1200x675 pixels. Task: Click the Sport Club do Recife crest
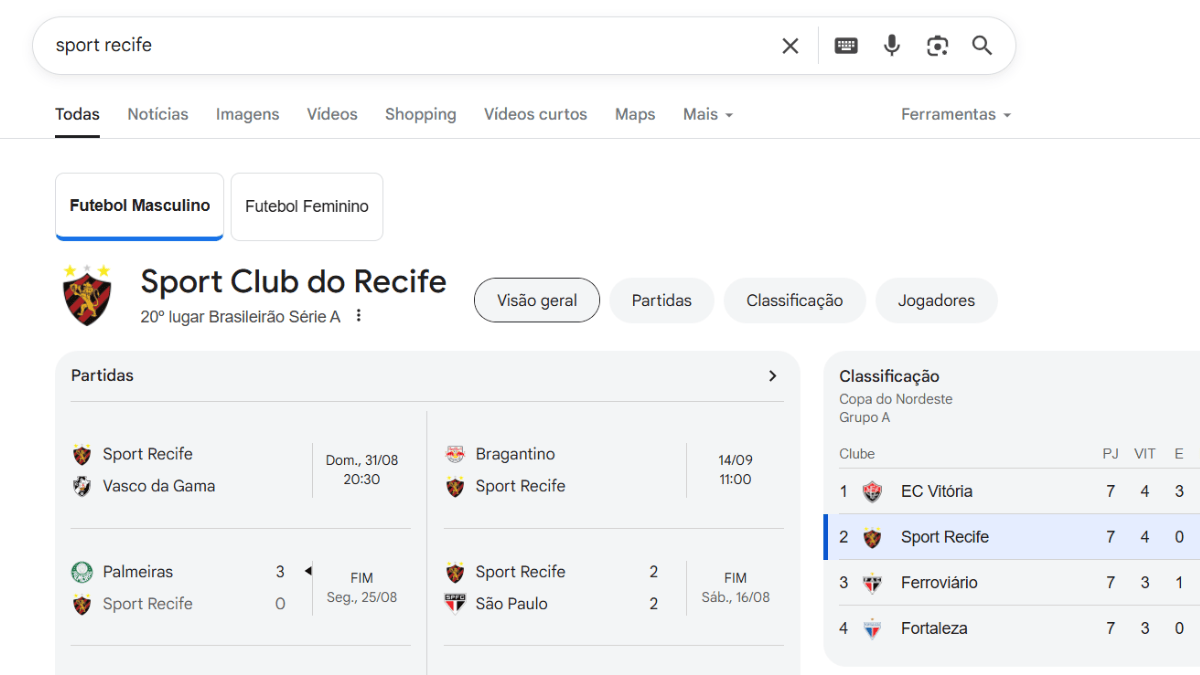[87, 296]
